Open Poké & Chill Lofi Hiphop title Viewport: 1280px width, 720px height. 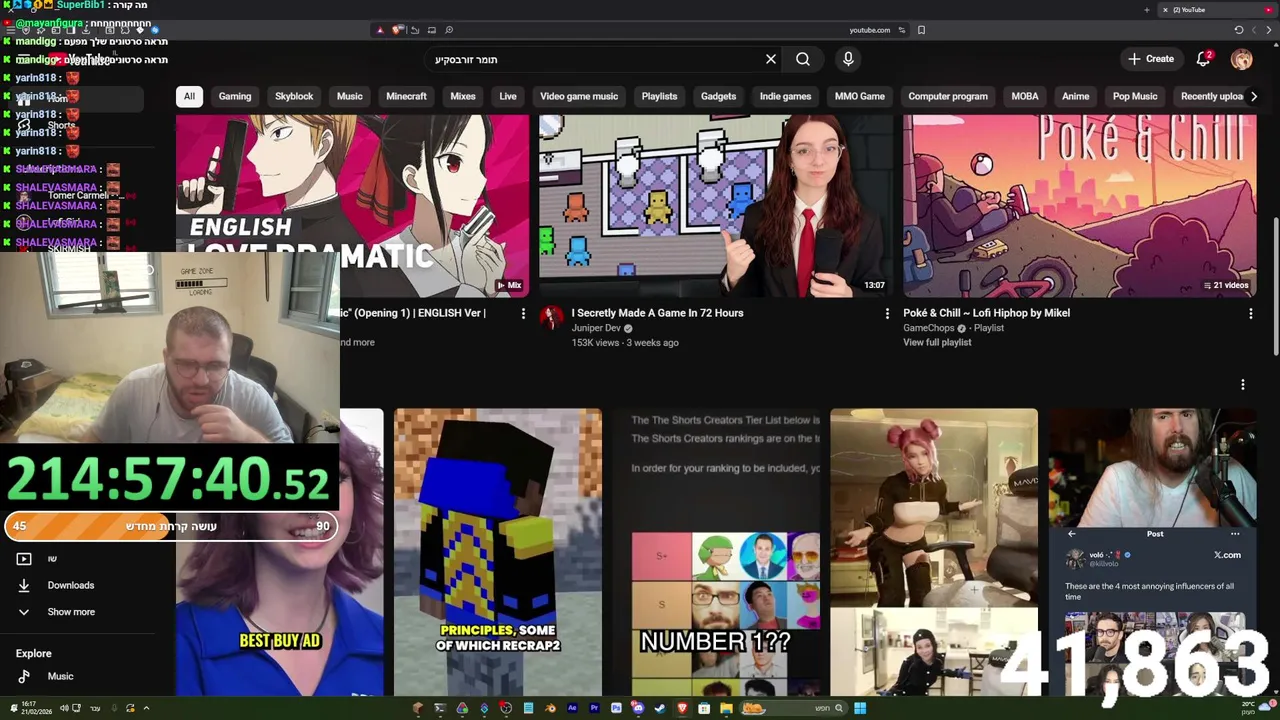pos(986,313)
